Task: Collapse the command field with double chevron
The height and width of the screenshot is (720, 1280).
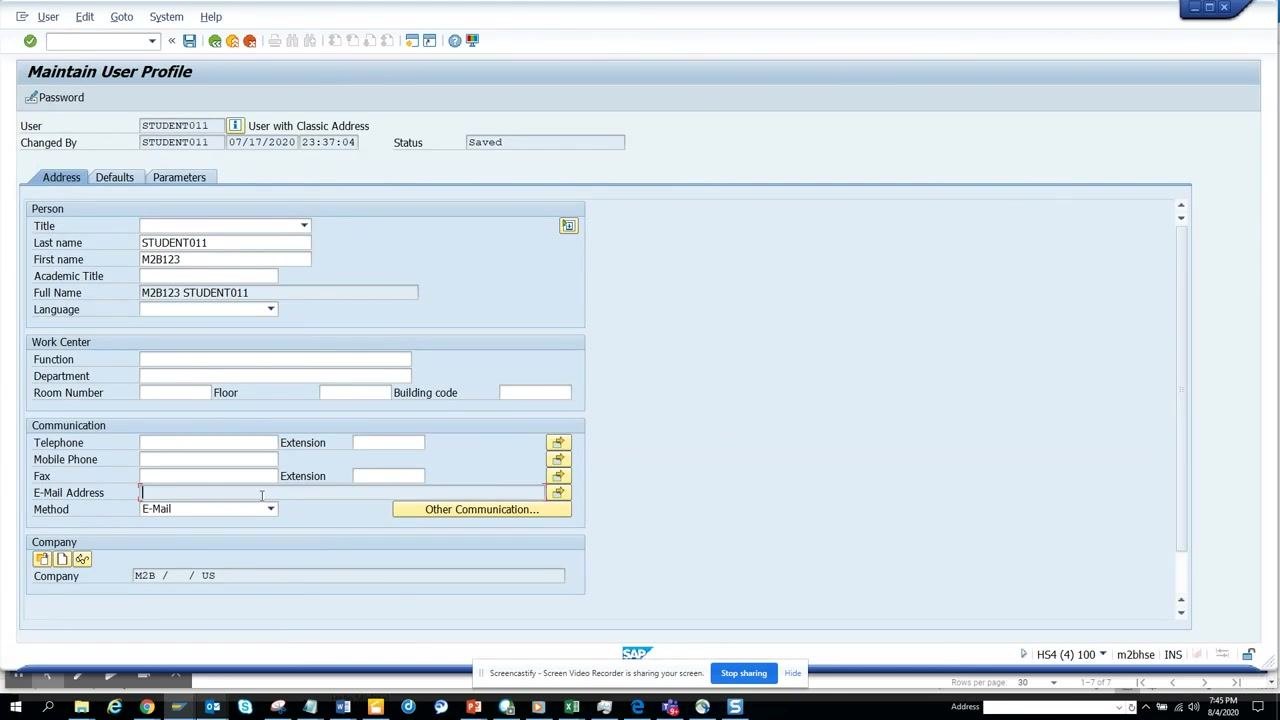Action: click(x=172, y=41)
